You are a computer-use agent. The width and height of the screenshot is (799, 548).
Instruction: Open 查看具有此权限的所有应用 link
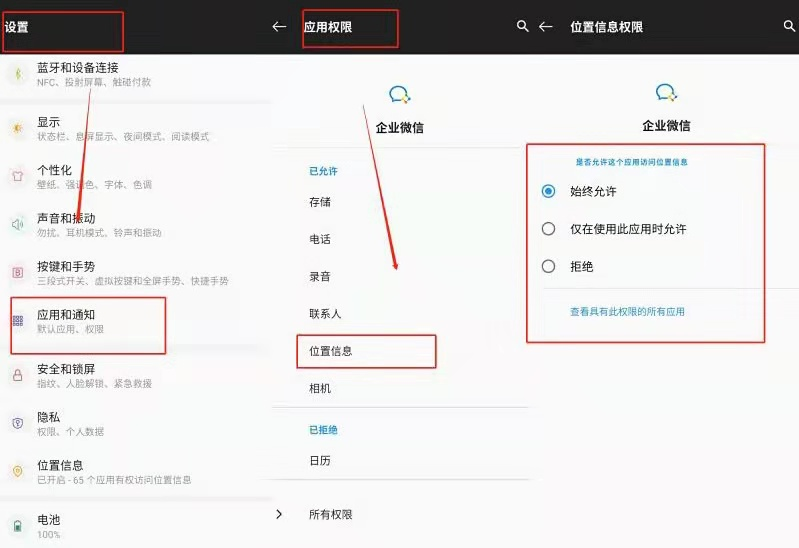(627, 311)
